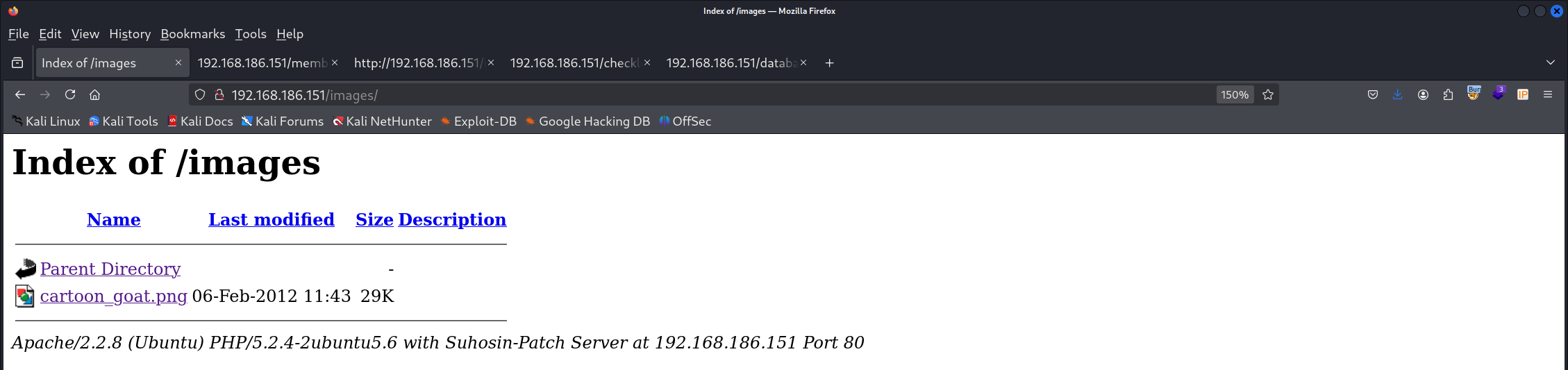The height and width of the screenshot is (370, 1568).
Task: Open the cartoon_goat.png file link
Action: click(x=114, y=296)
